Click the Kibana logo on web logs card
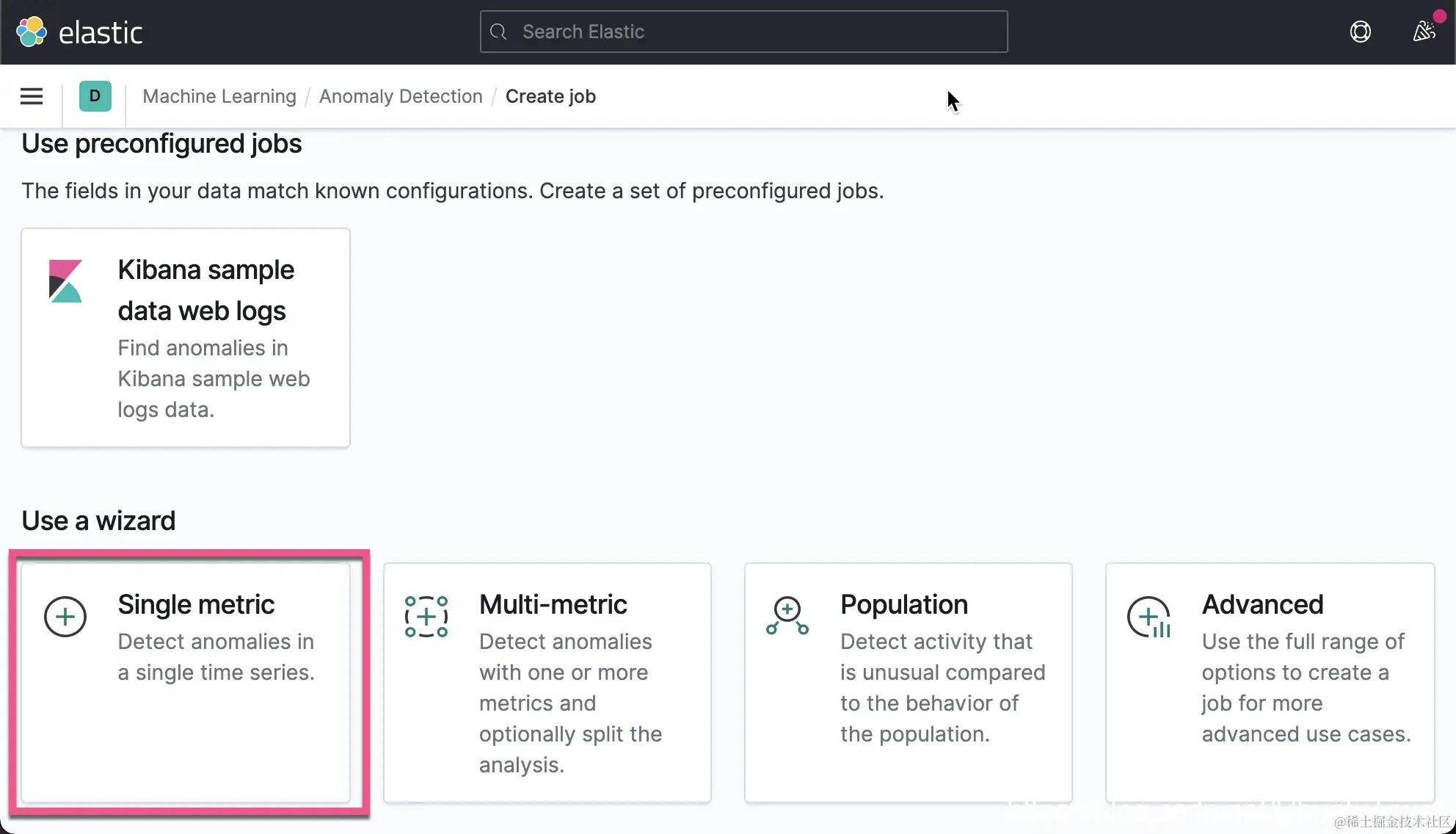The height and width of the screenshot is (834, 1456). point(65,281)
